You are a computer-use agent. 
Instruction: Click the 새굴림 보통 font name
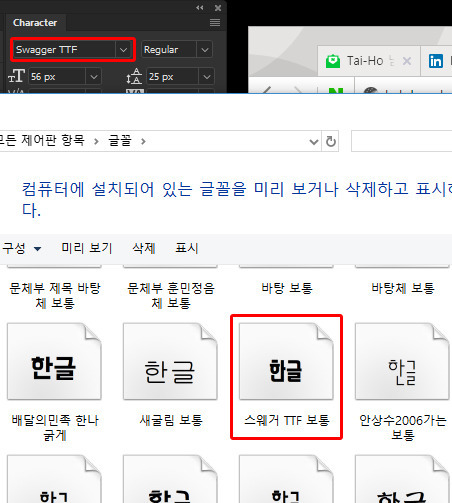coord(171,420)
